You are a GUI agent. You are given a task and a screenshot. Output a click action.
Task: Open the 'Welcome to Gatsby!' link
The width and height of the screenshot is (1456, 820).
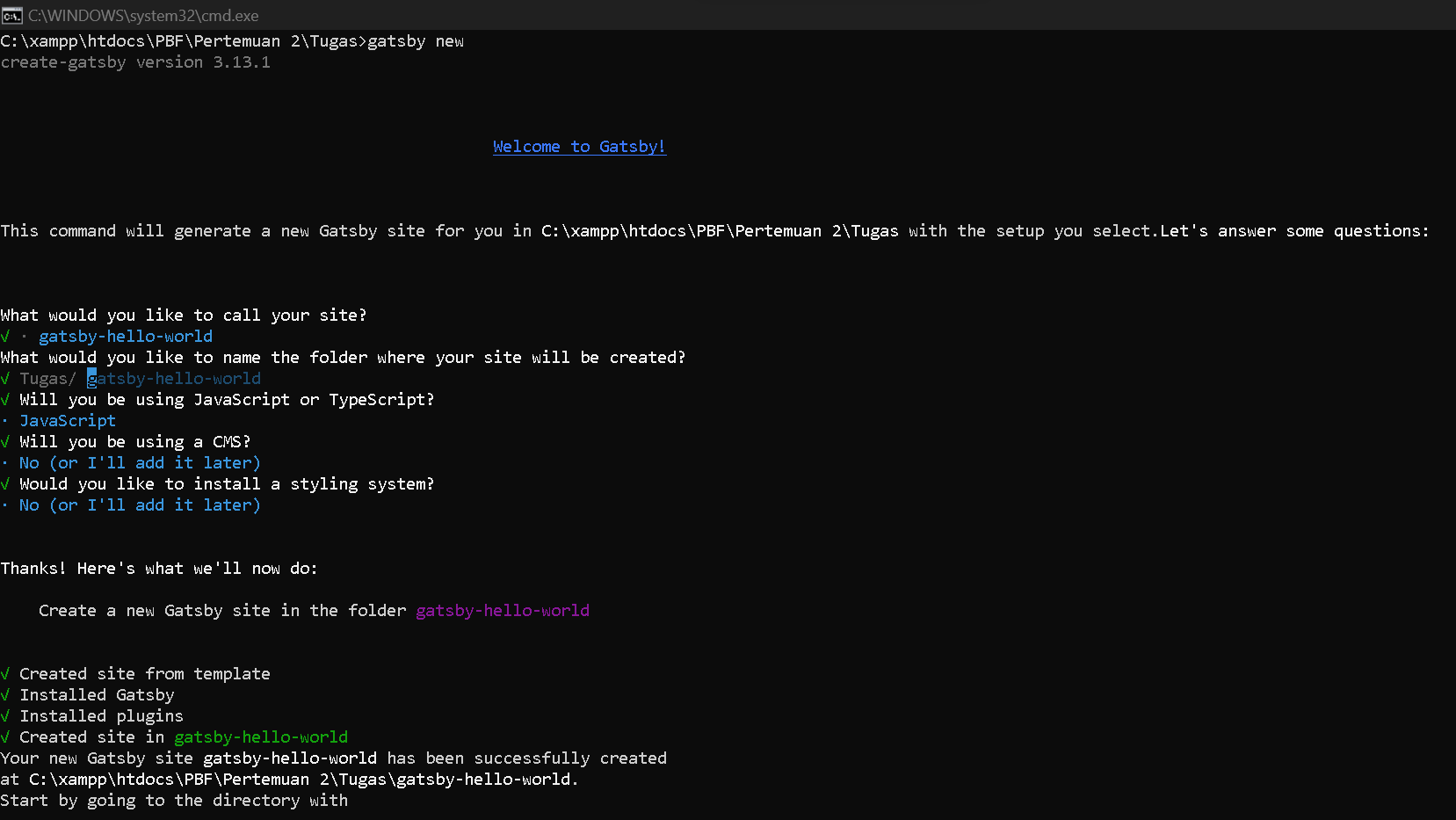click(x=579, y=147)
